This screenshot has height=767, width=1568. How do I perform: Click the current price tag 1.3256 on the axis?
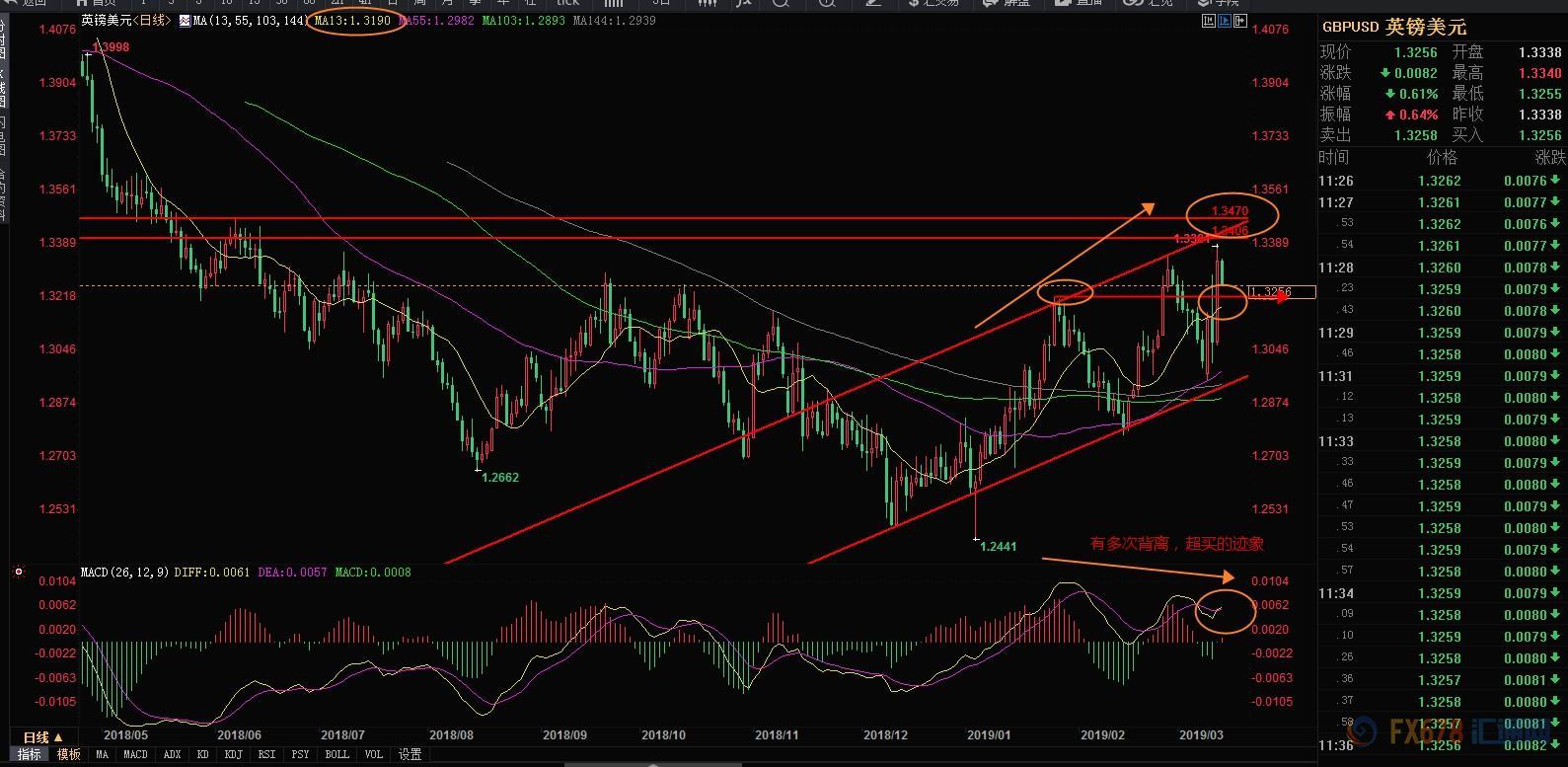click(x=1282, y=292)
